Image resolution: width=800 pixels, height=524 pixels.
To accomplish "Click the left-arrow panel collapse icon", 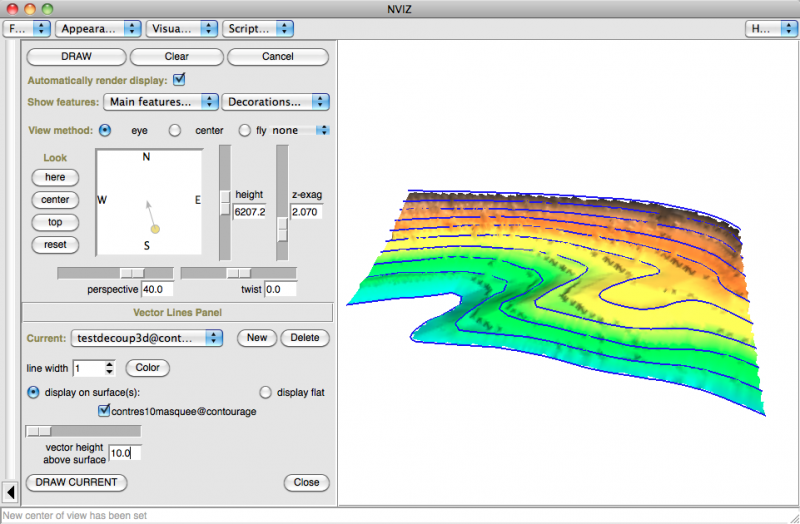I will pos(9,491).
